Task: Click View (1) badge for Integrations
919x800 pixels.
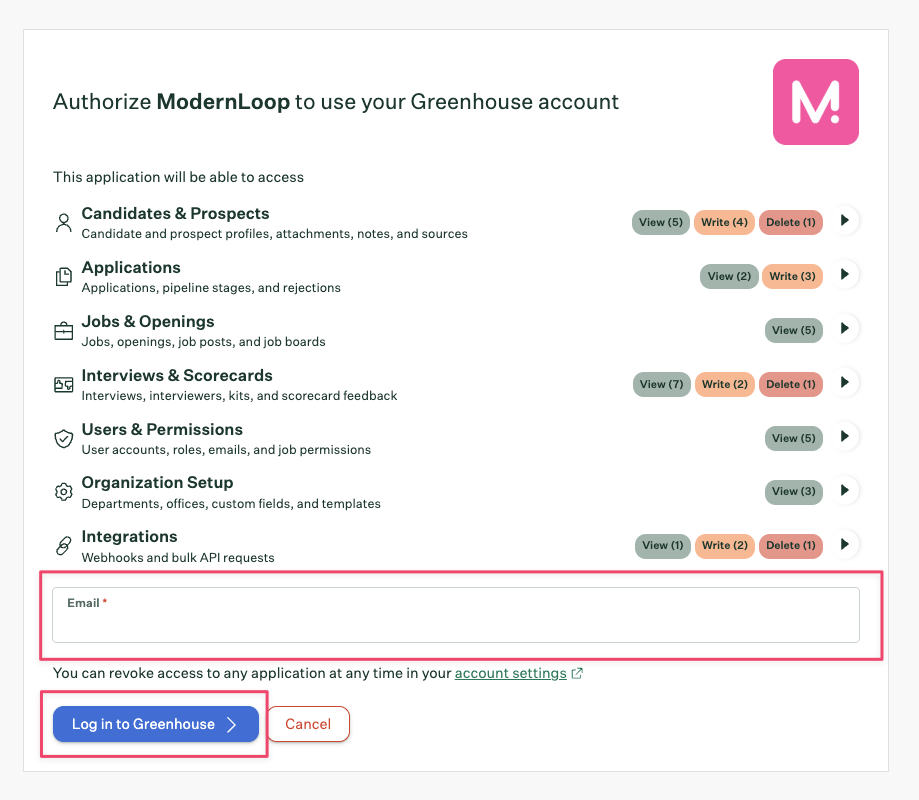Action: (x=662, y=546)
